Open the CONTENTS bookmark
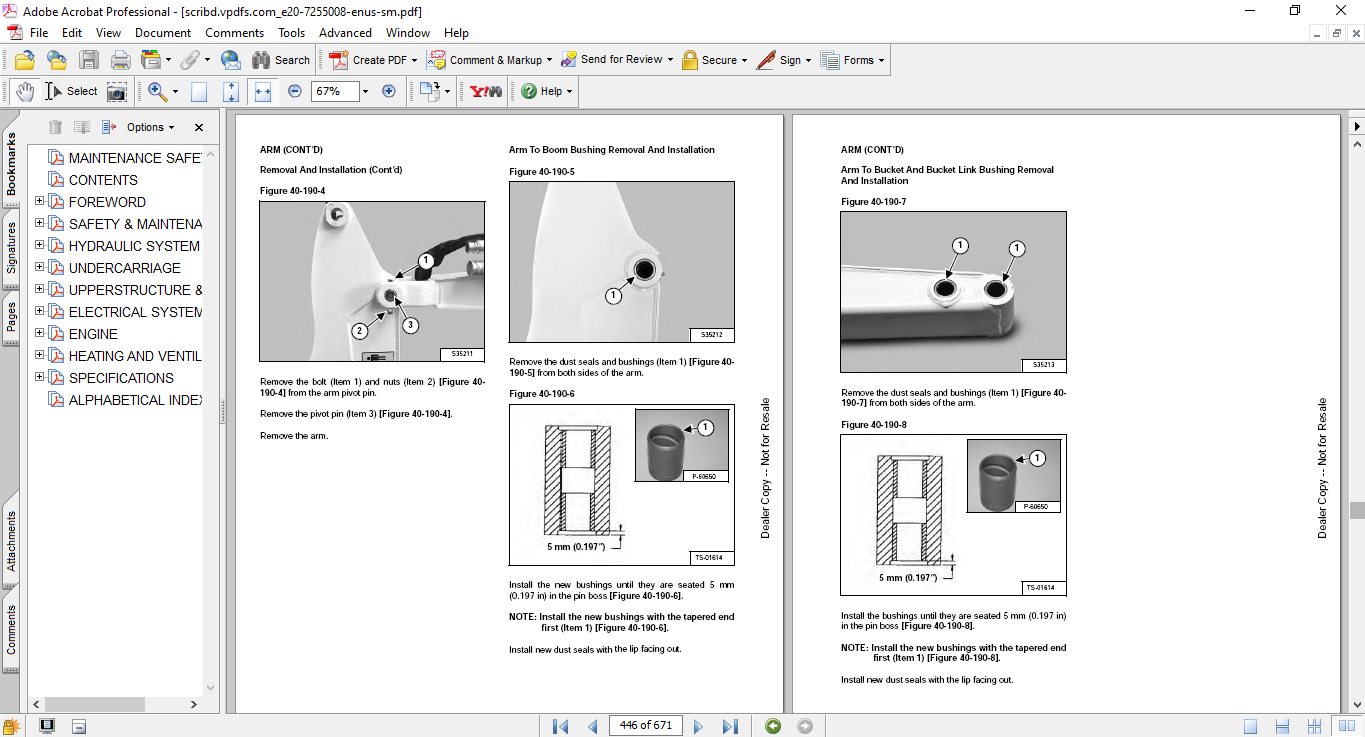This screenshot has height=737, width=1365. [103, 180]
